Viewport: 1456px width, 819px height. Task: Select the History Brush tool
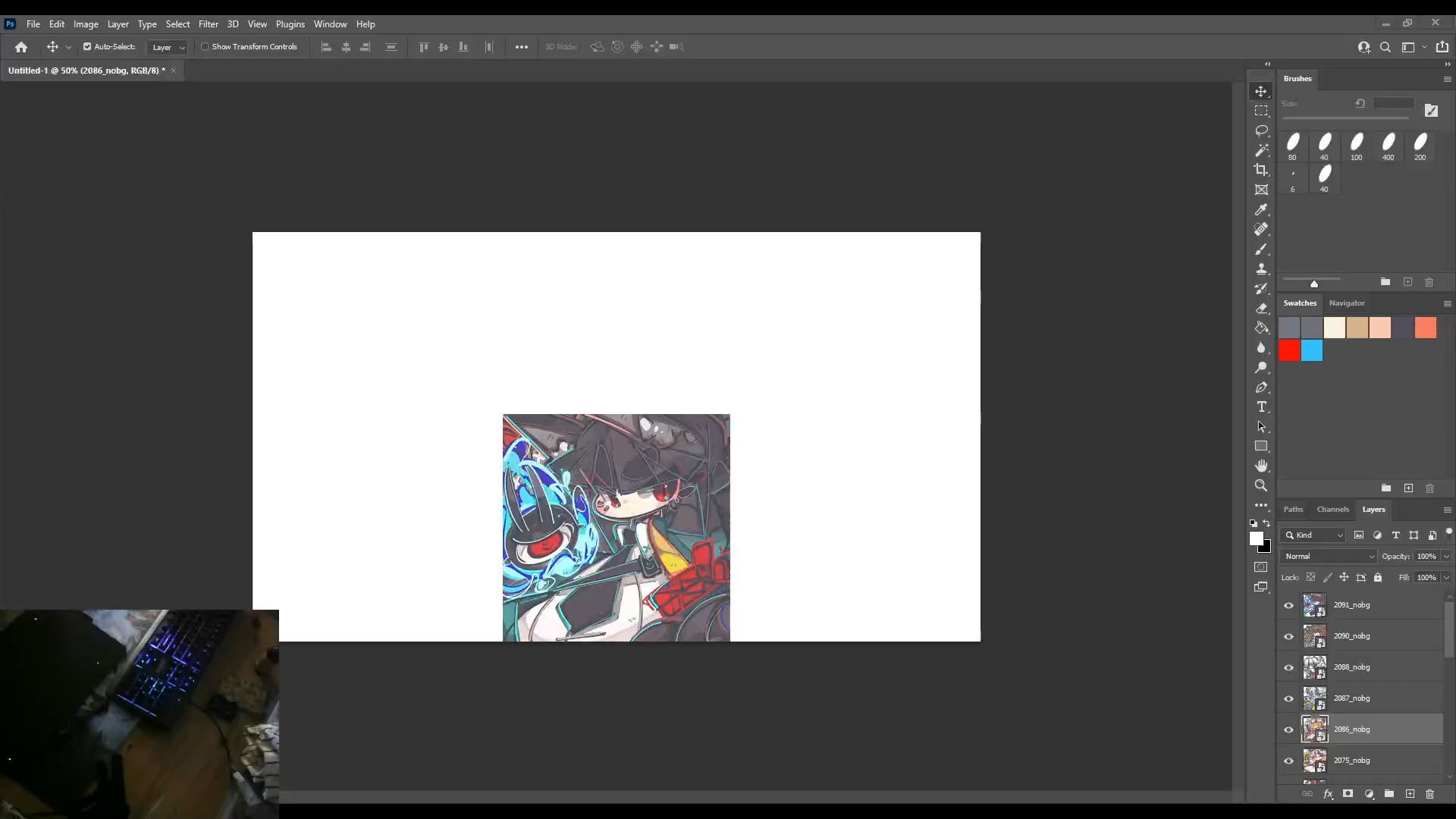pyautogui.click(x=1261, y=288)
